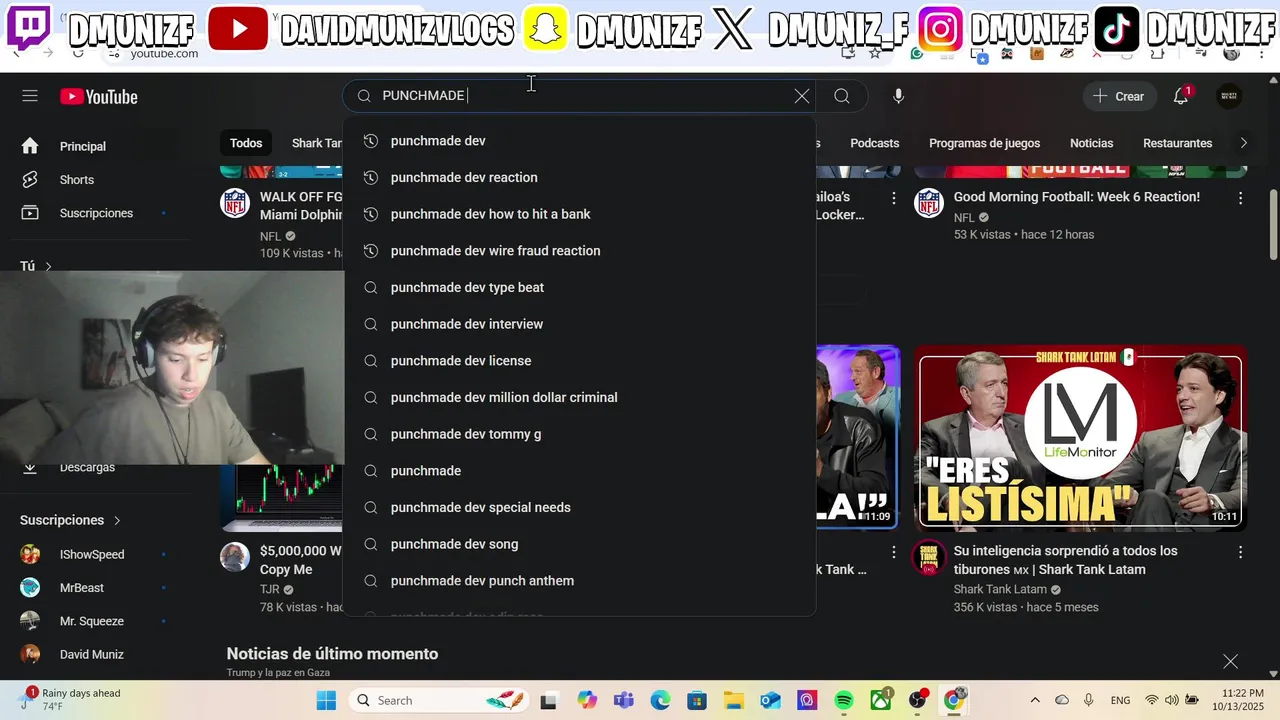This screenshot has width=1280, height=720.
Task: Open File Explorer from taskbar
Action: coord(734,701)
